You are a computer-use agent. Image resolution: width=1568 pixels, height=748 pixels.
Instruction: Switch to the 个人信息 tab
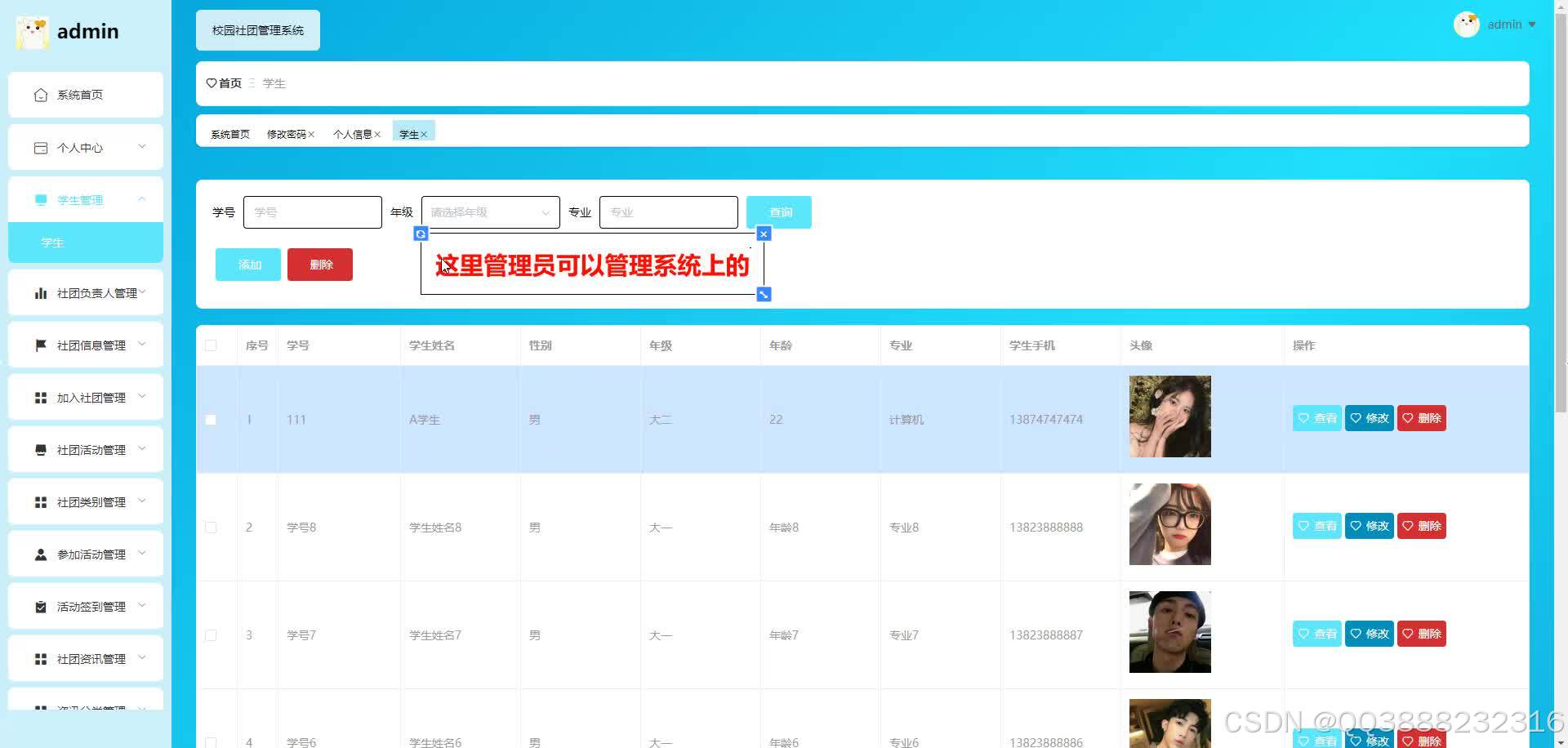(x=352, y=135)
